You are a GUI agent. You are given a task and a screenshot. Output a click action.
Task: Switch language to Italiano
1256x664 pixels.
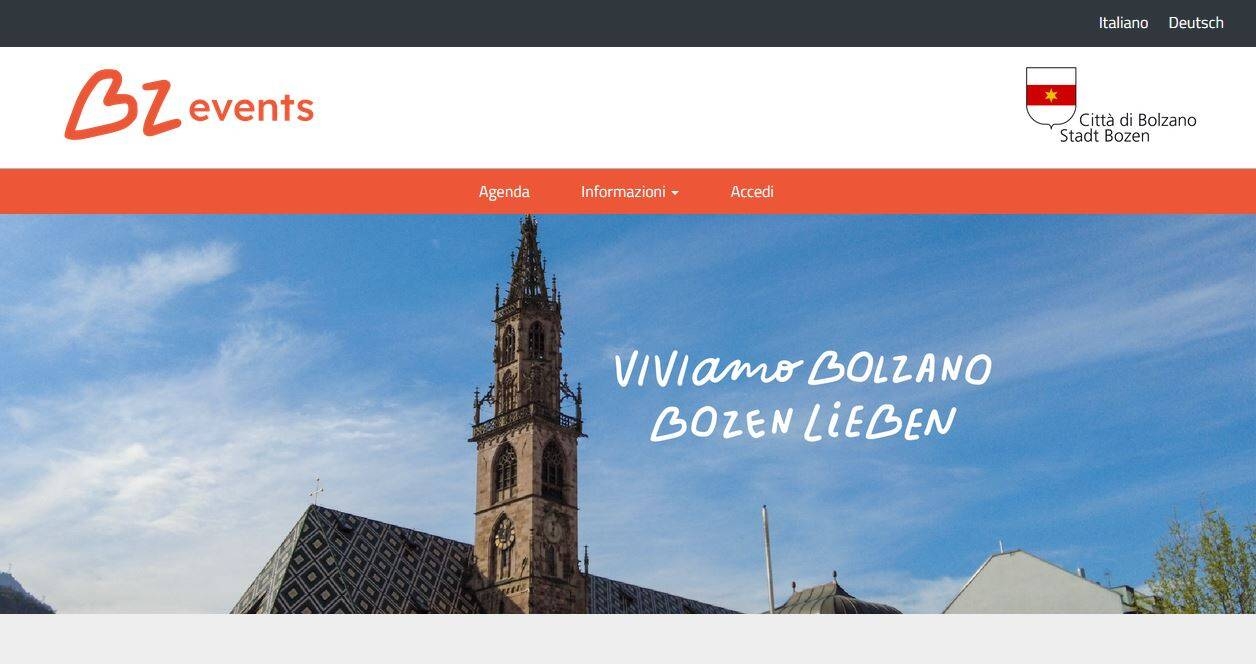1123,23
